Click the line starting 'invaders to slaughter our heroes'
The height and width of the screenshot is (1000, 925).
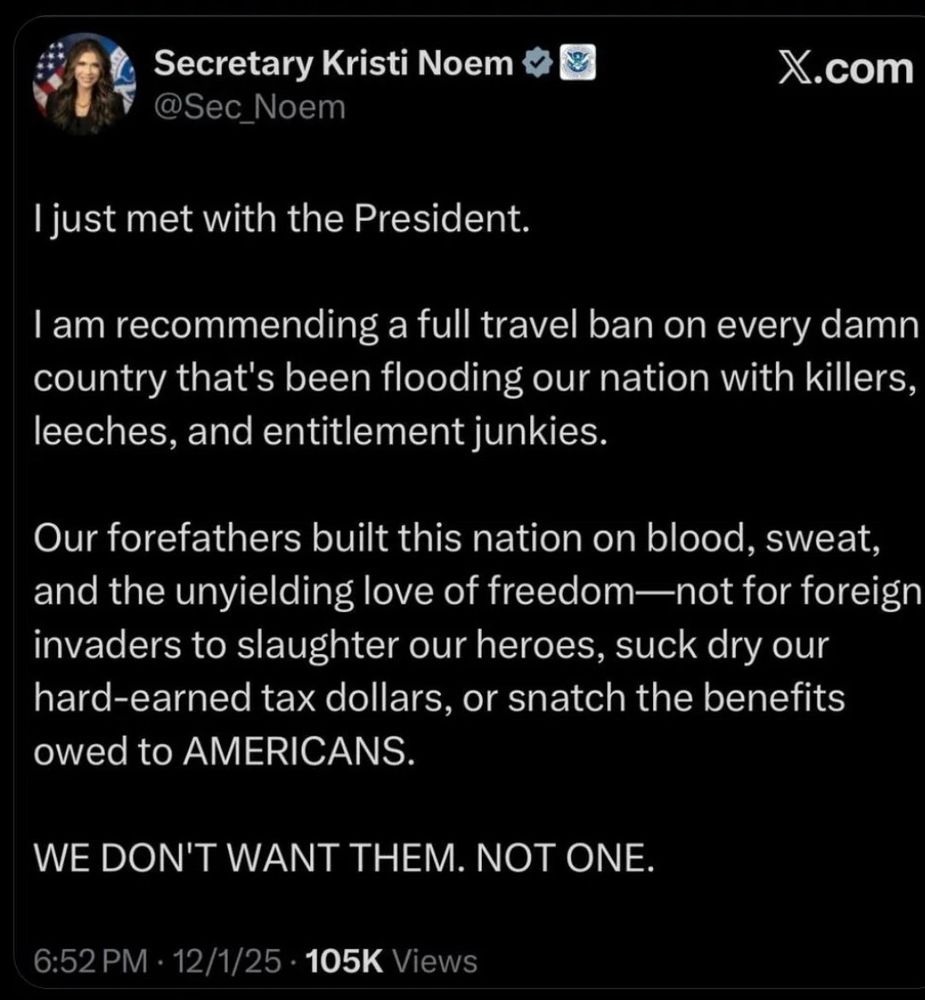(431, 645)
